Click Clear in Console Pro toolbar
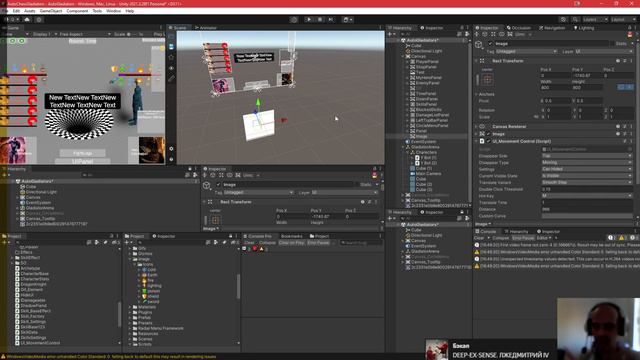The width and height of the screenshot is (640, 360). click(249, 242)
